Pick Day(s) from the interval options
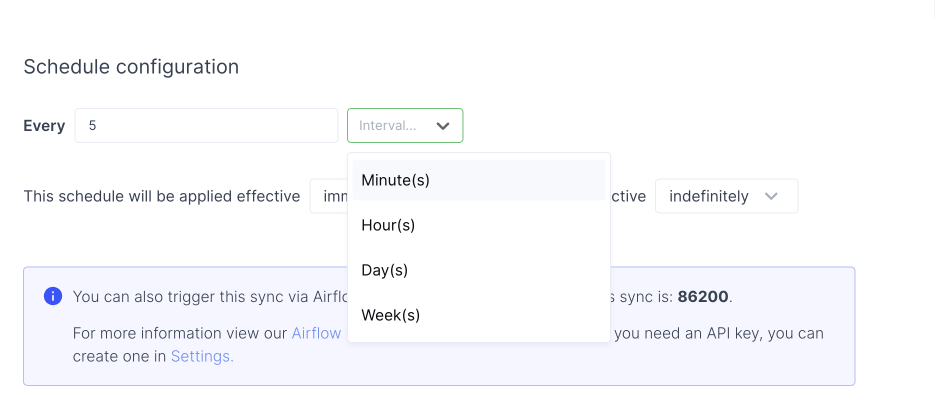The height and width of the screenshot is (400, 935). pyautogui.click(x=479, y=270)
